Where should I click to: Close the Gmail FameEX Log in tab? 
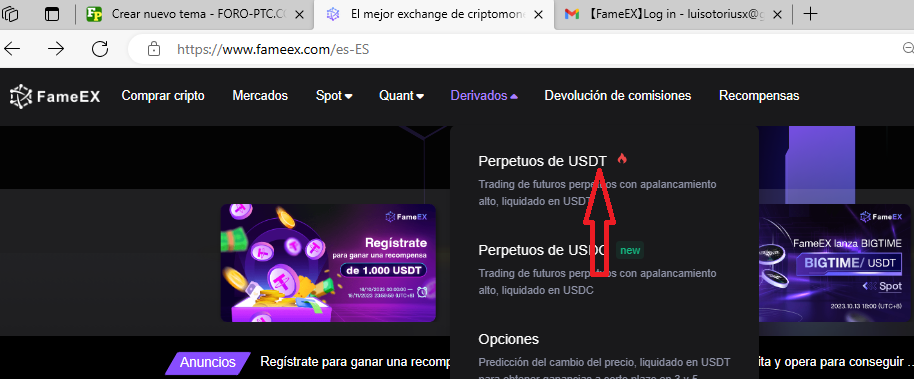pos(778,15)
